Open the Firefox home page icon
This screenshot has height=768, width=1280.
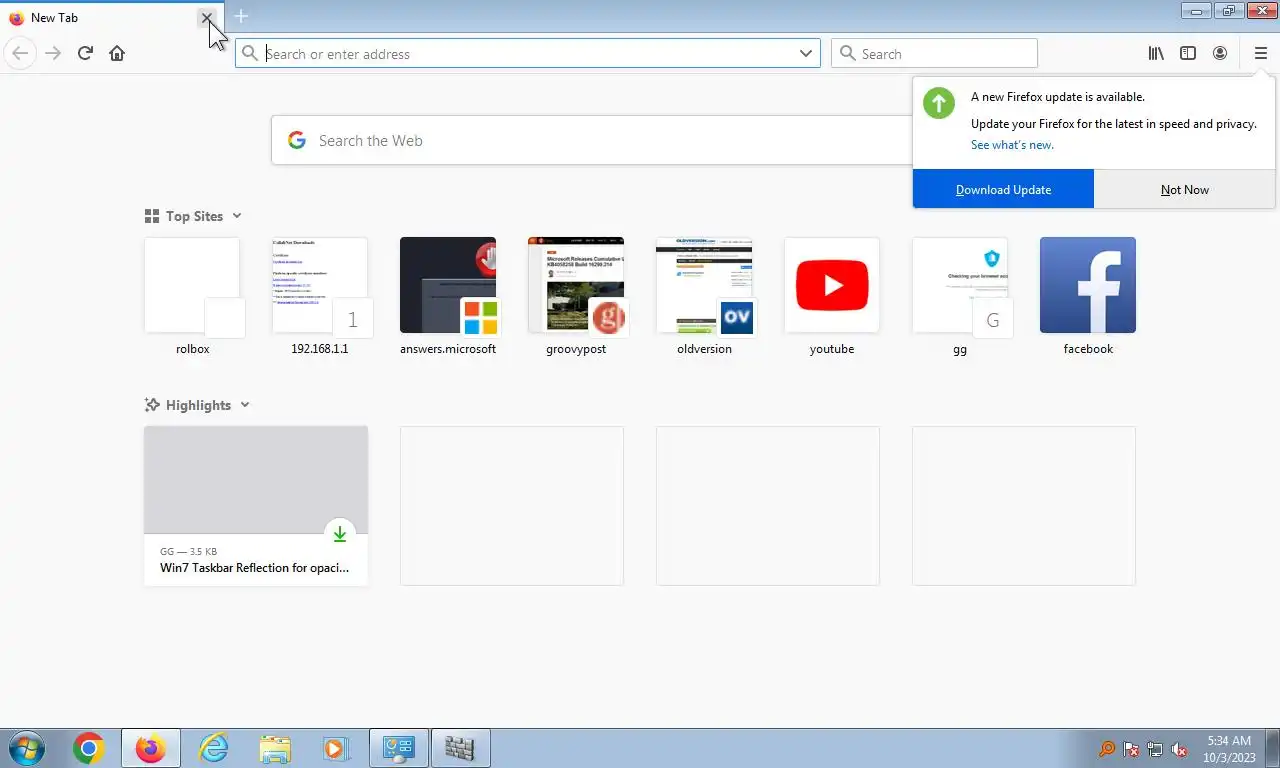[x=117, y=53]
